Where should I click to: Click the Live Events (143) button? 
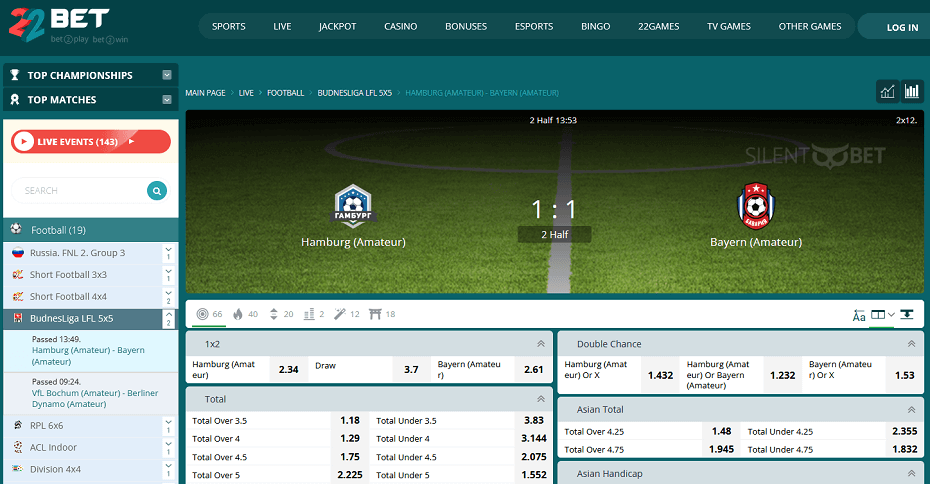[x=91, y=142]
